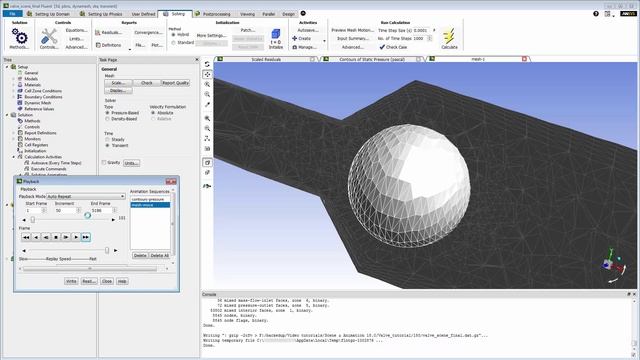640x360 pixels.
Task: Open the File menu
Action: pyautogui.click(x=12, y=14)
